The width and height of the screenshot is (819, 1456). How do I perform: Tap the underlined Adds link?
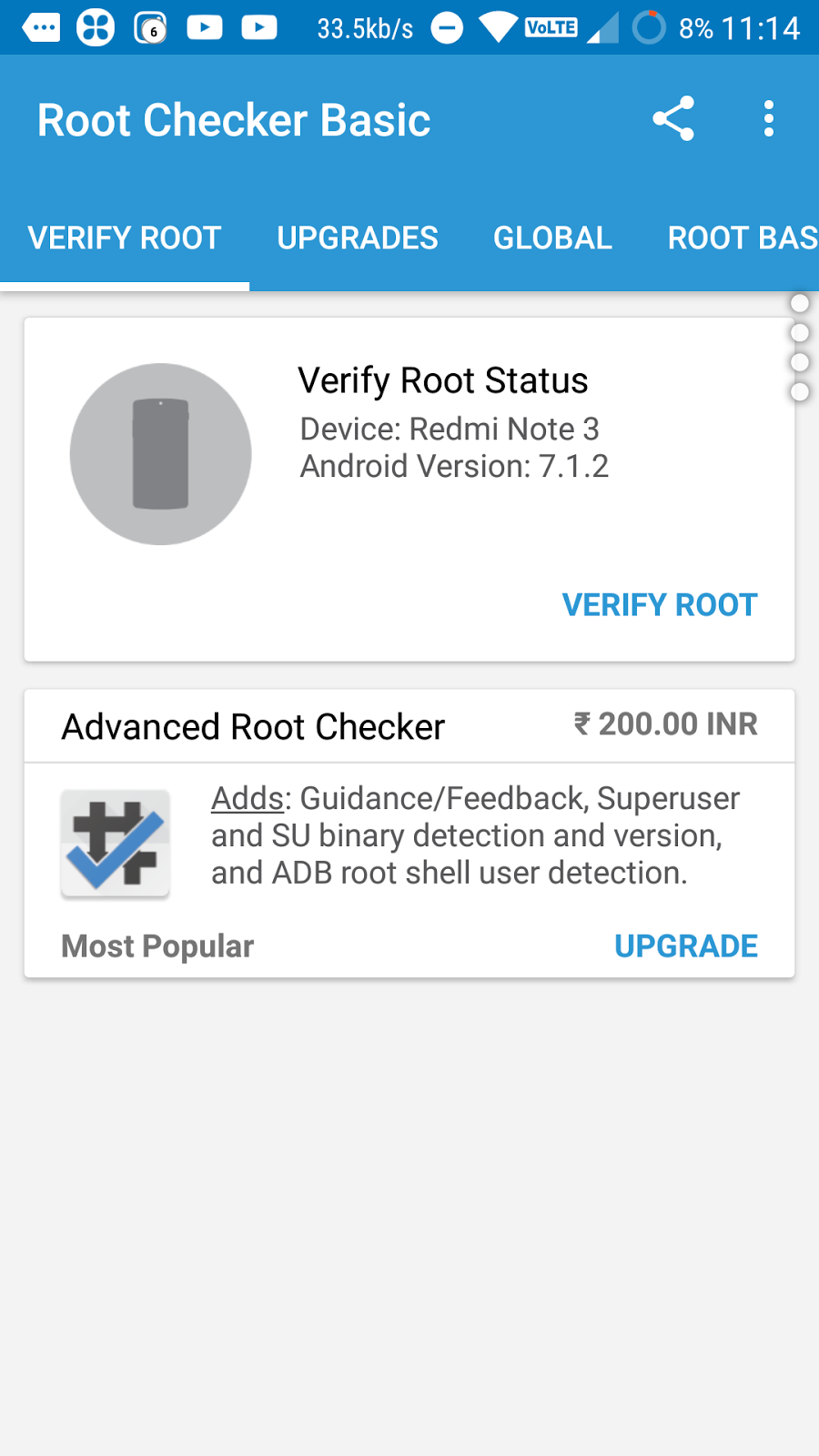point(248,798)
